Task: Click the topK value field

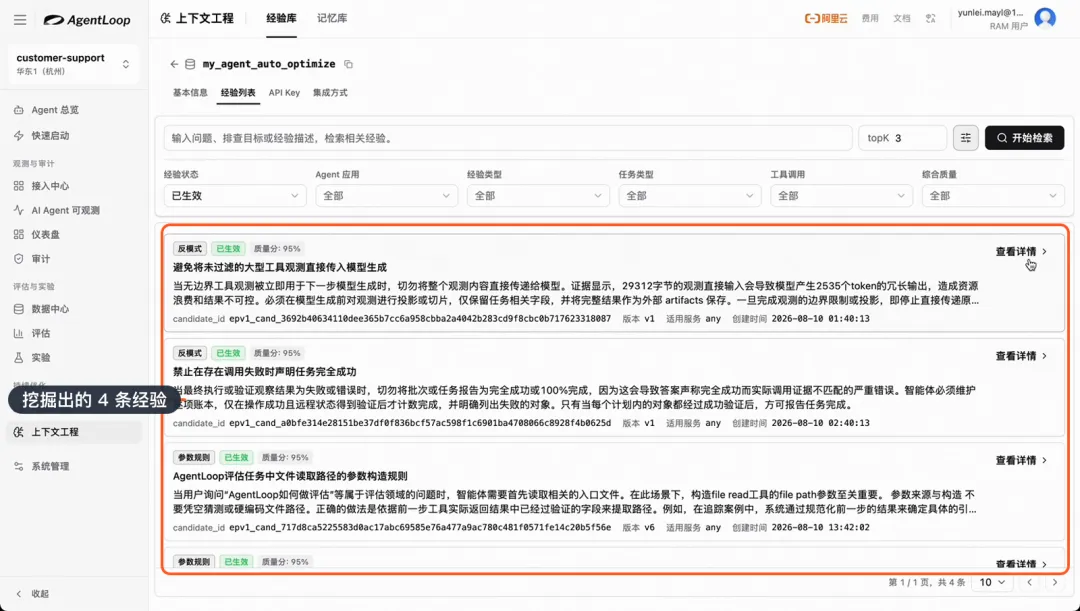Action: pyautogui.click(x=902, y=138)
